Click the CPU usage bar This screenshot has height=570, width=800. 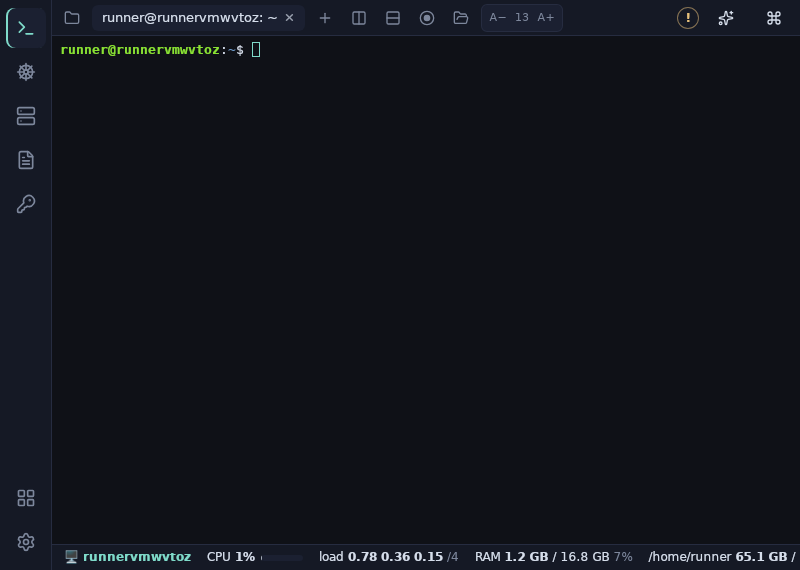pyautogui.click(x=282, y=558)
